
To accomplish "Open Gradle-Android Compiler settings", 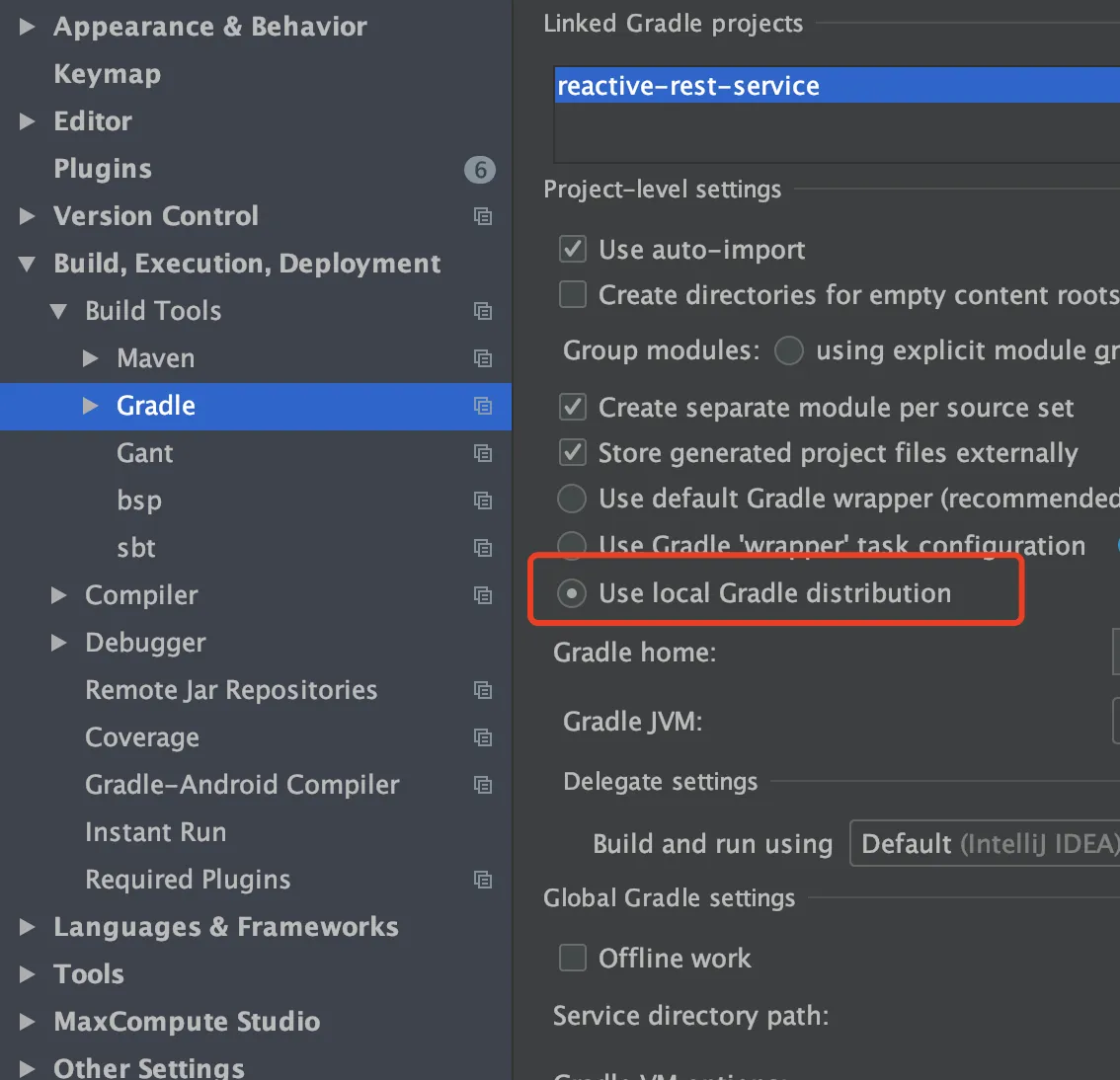I will [242, 785].
